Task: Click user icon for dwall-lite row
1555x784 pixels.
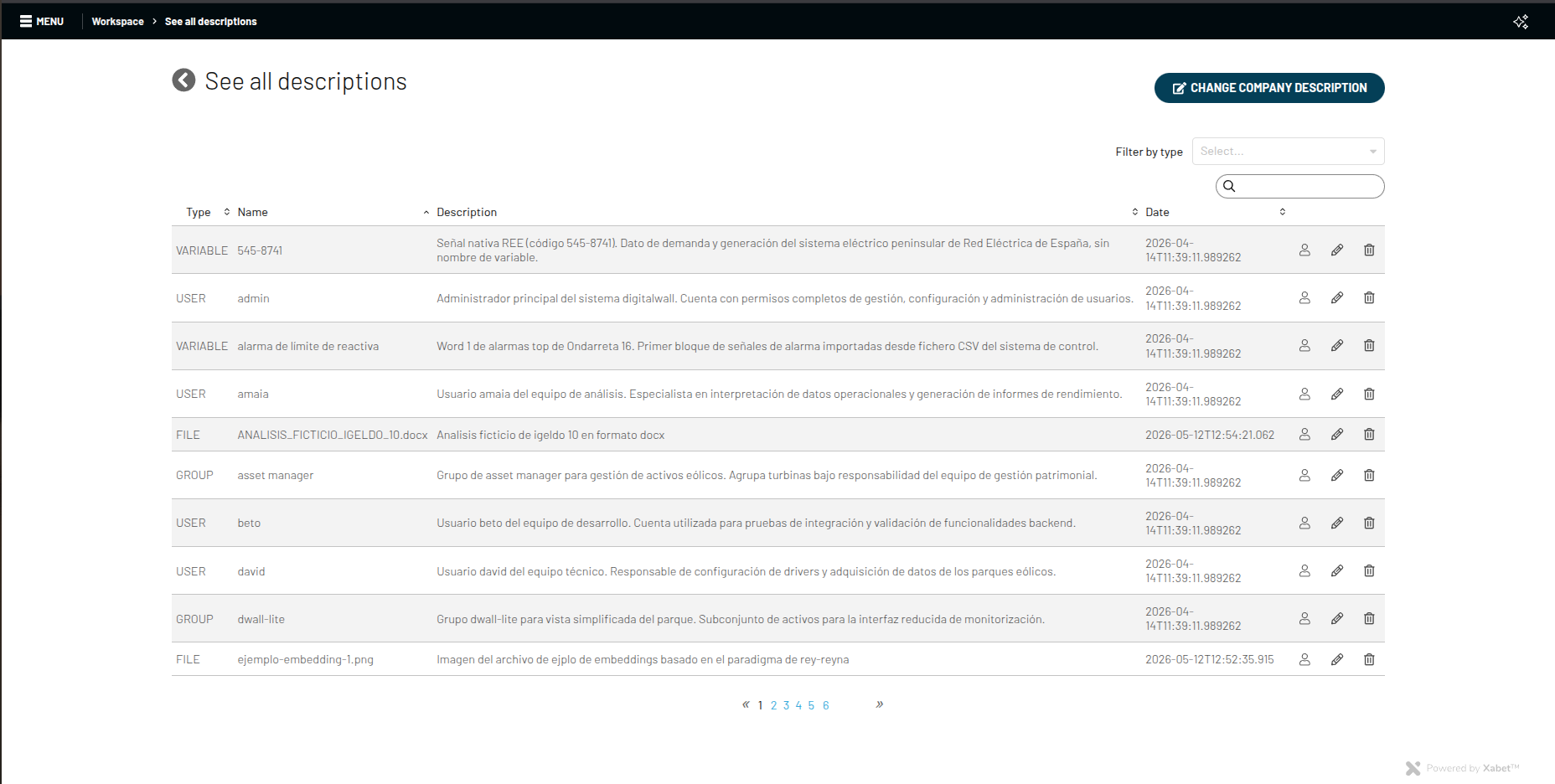Action: pyautogui.click(x=1304, y=618)
